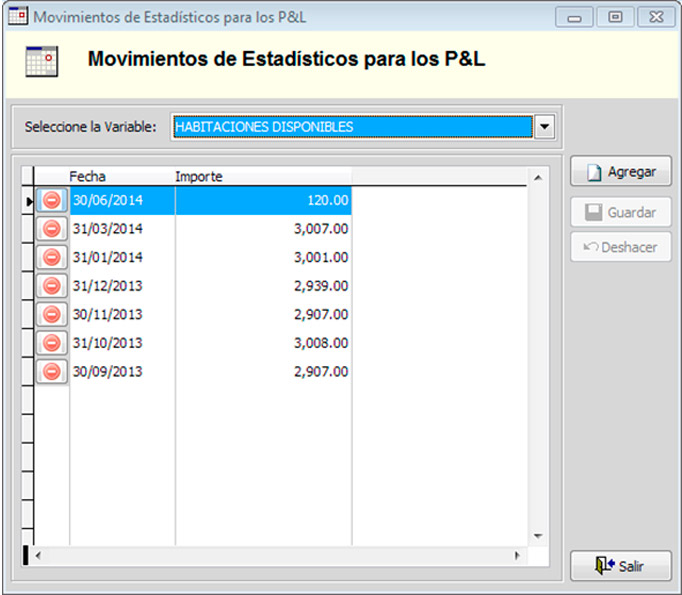Image resolution: width=682 pixels, height=595 pixels.
Task: Click the Importe column header
Action: click(x=262, y=177)
